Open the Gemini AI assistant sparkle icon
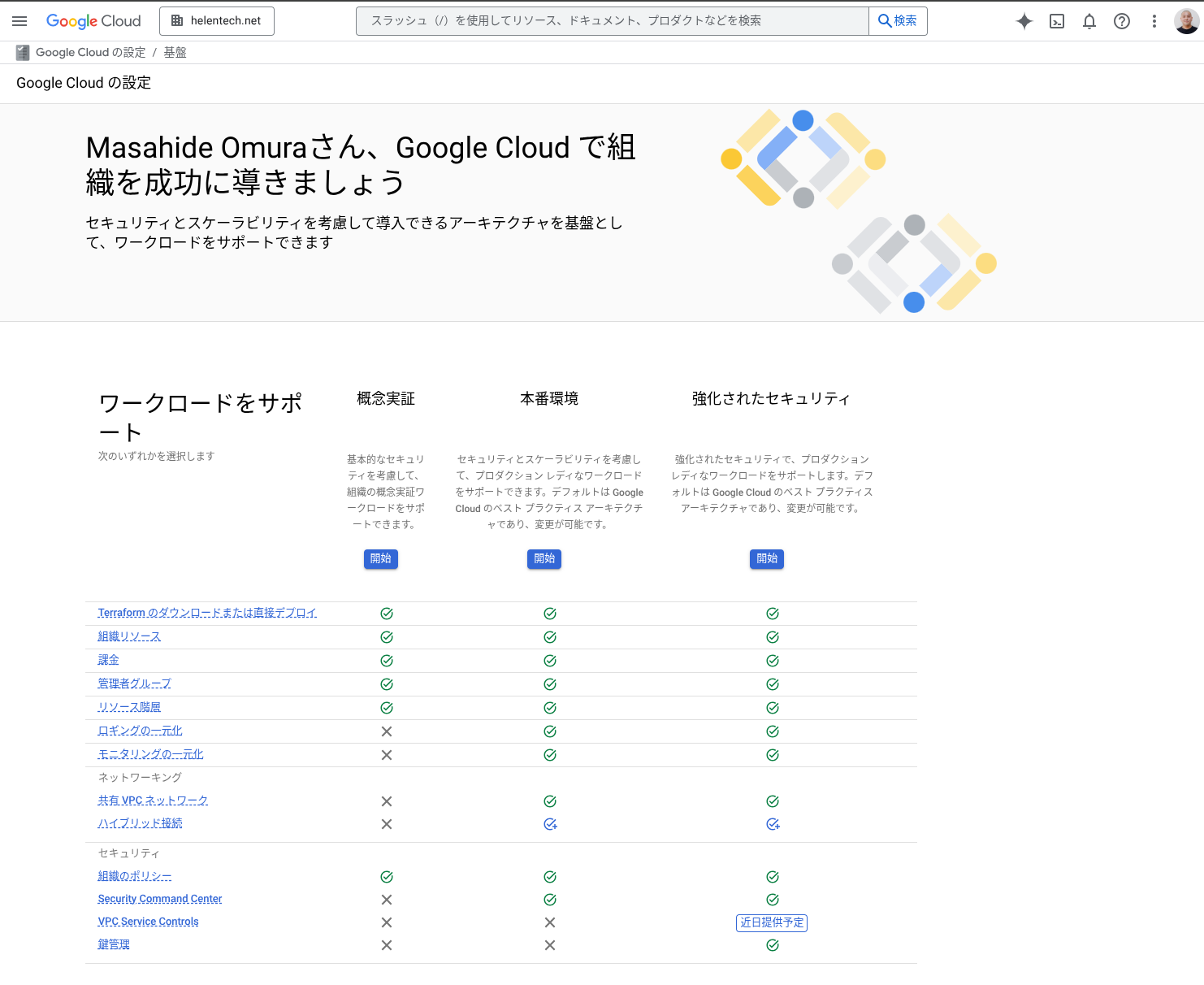This screenshot has width=1204, height=985. 1024,21
